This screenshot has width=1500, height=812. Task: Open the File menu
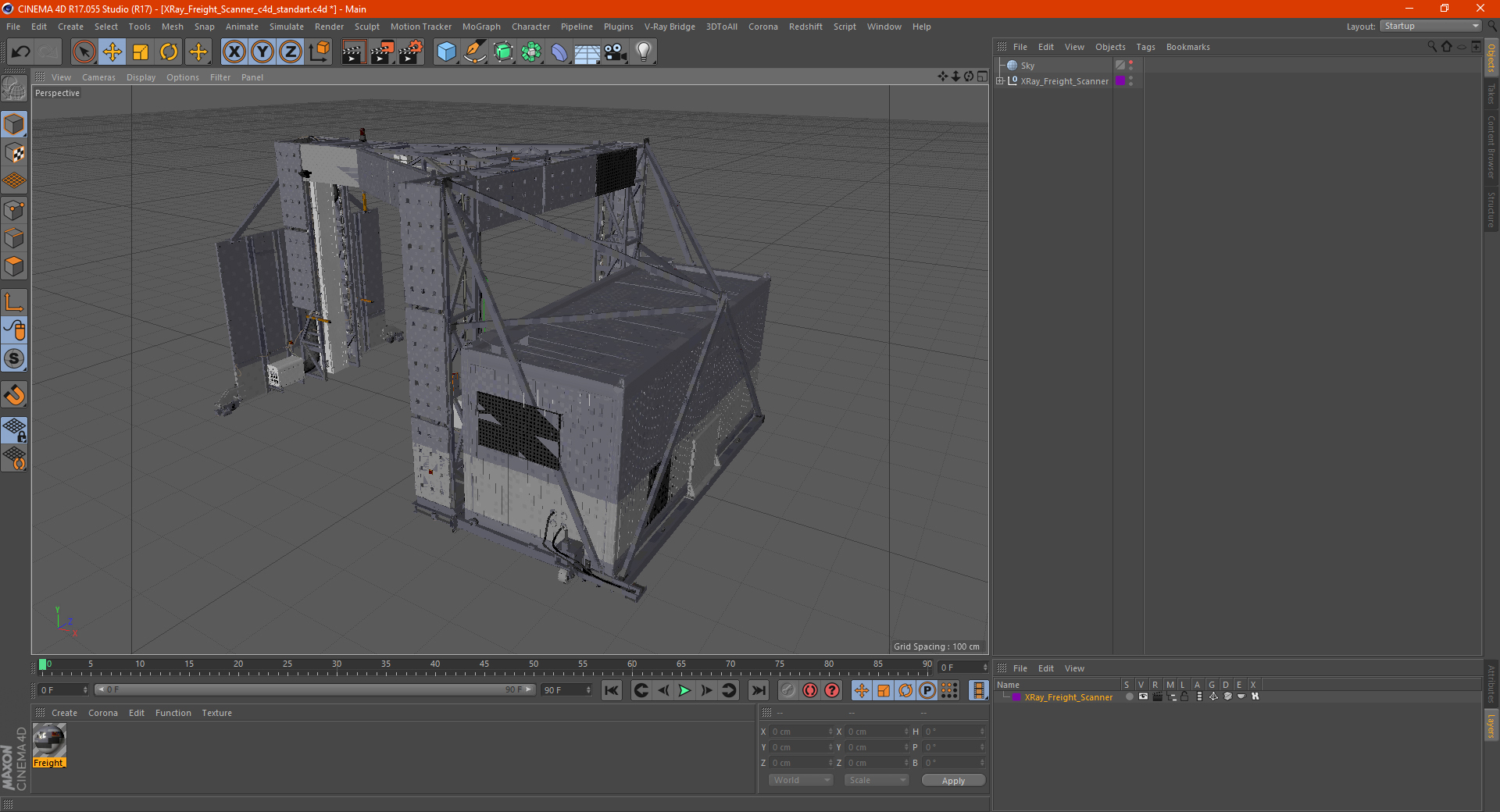pos(13,27)
